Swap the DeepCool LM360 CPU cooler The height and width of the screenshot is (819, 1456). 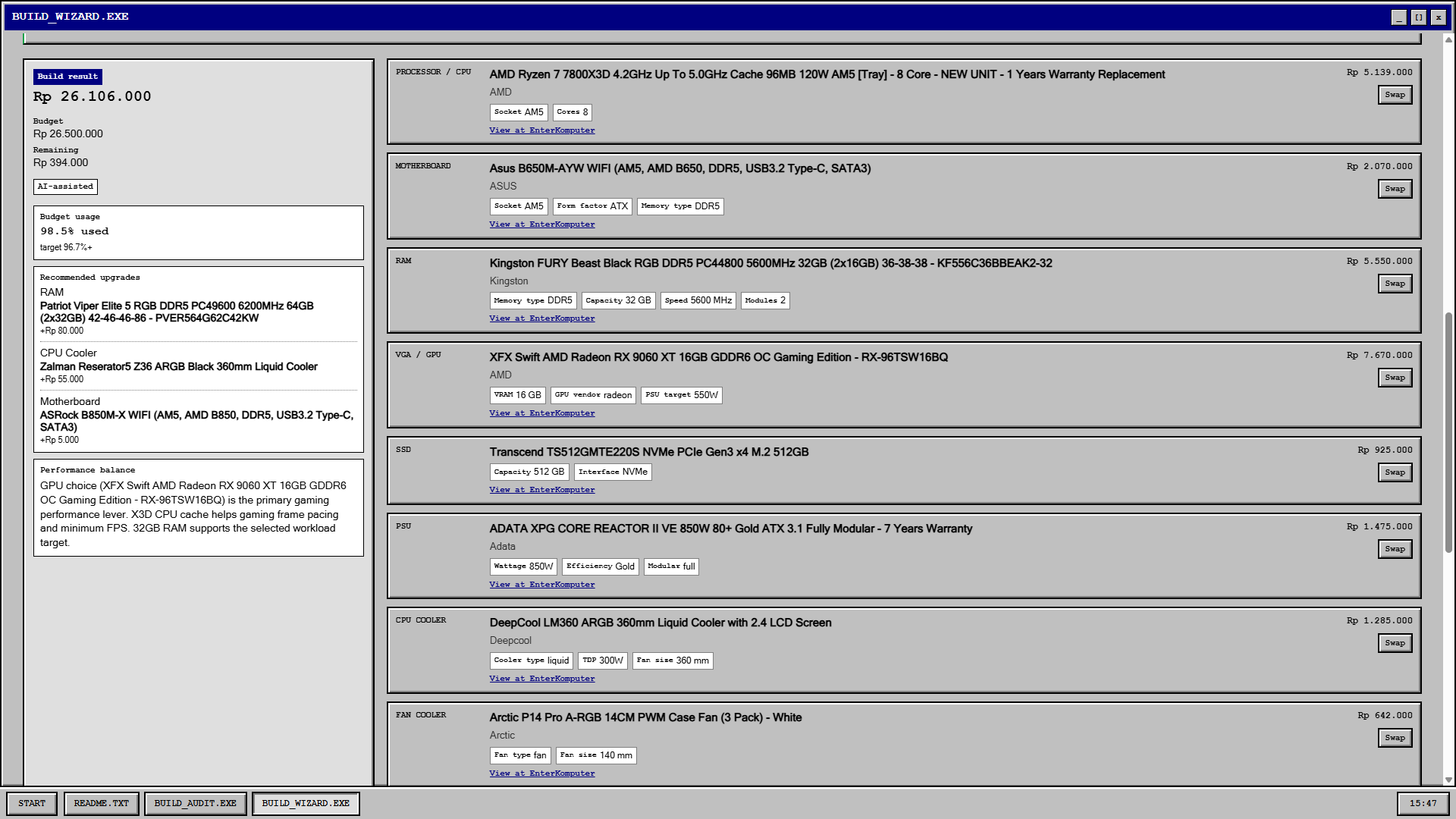[x=1395, y=643]
